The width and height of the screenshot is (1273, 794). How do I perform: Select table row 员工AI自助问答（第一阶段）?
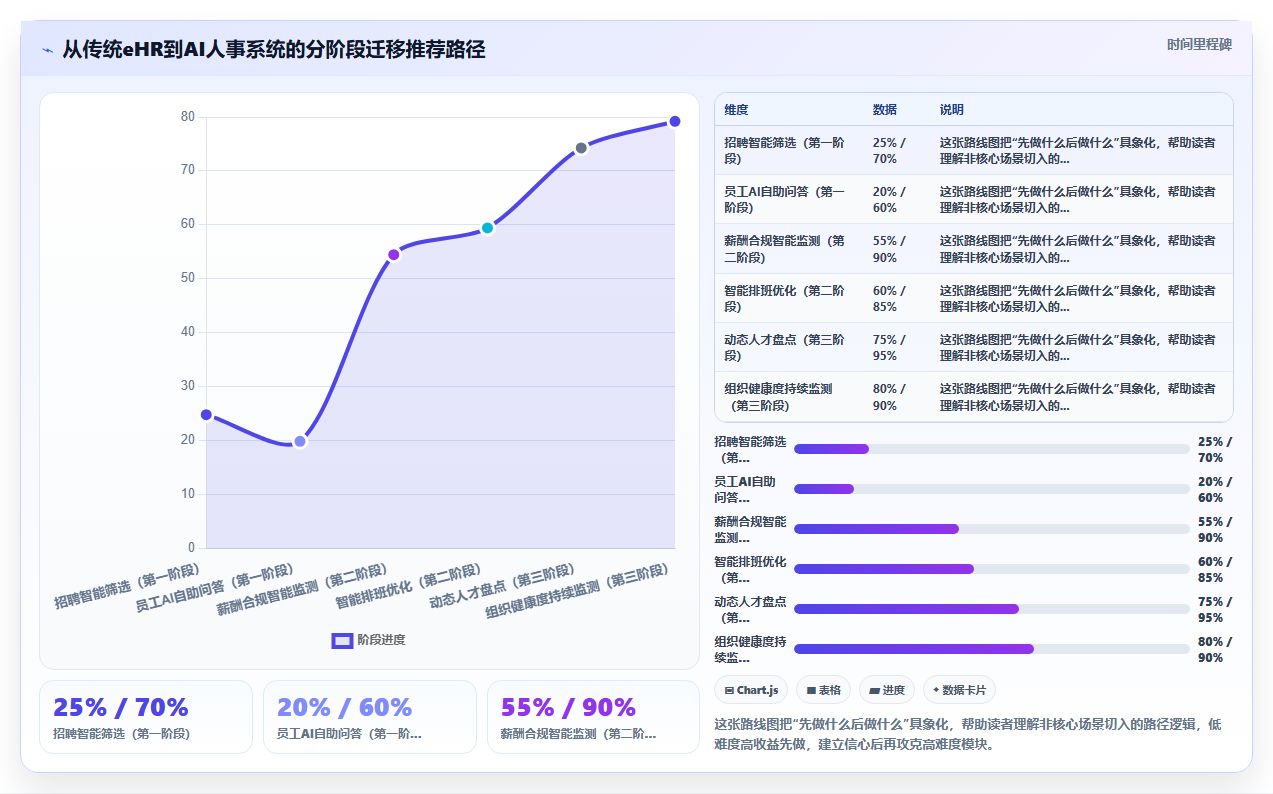pyautogui.click(x=974, y=199)
